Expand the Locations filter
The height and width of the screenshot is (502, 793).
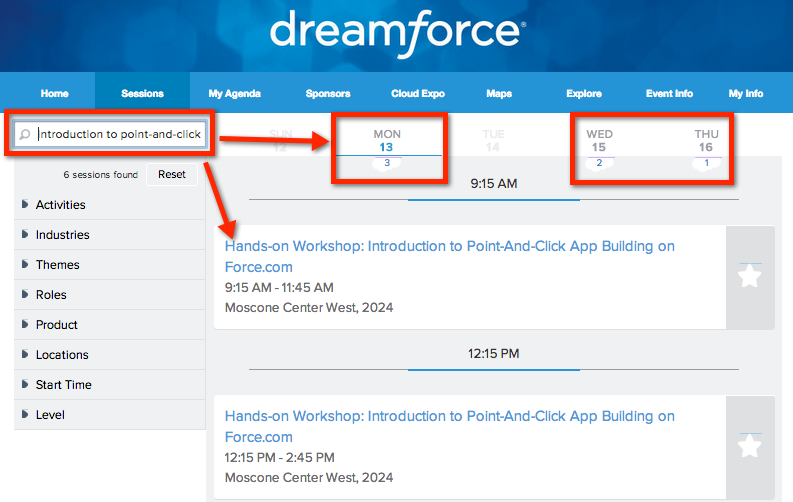point(110,354)
